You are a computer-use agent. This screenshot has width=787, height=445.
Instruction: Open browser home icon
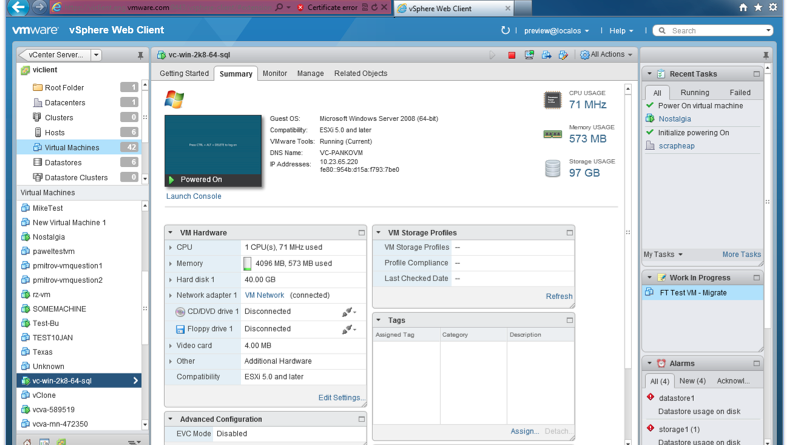[x=743, y=7]
